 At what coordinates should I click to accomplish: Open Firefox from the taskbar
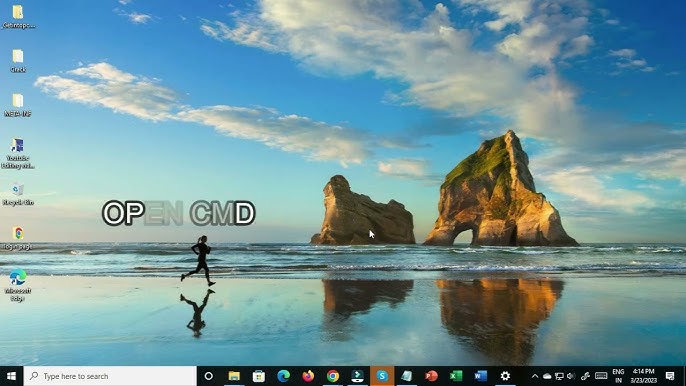tap(308, 376)
